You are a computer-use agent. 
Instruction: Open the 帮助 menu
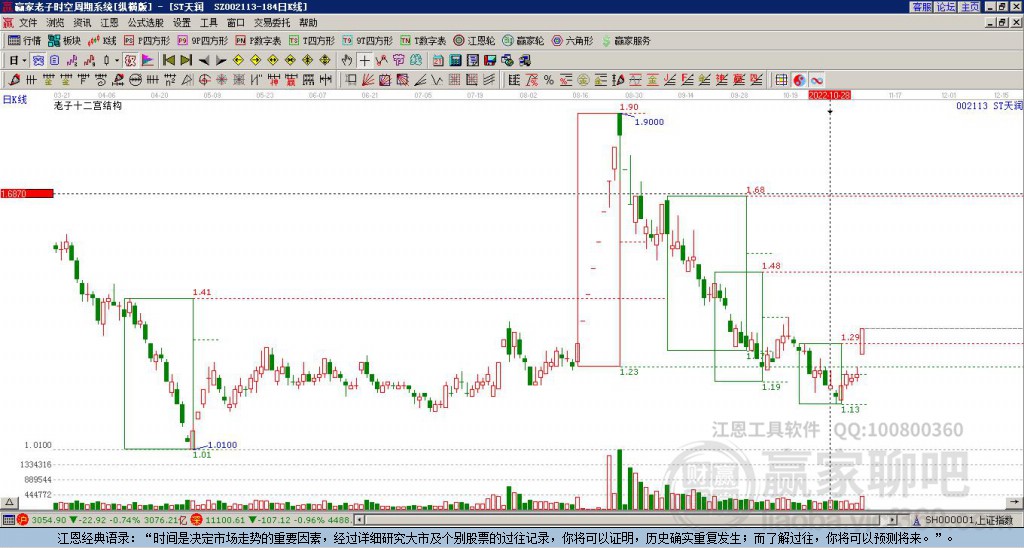308,23
